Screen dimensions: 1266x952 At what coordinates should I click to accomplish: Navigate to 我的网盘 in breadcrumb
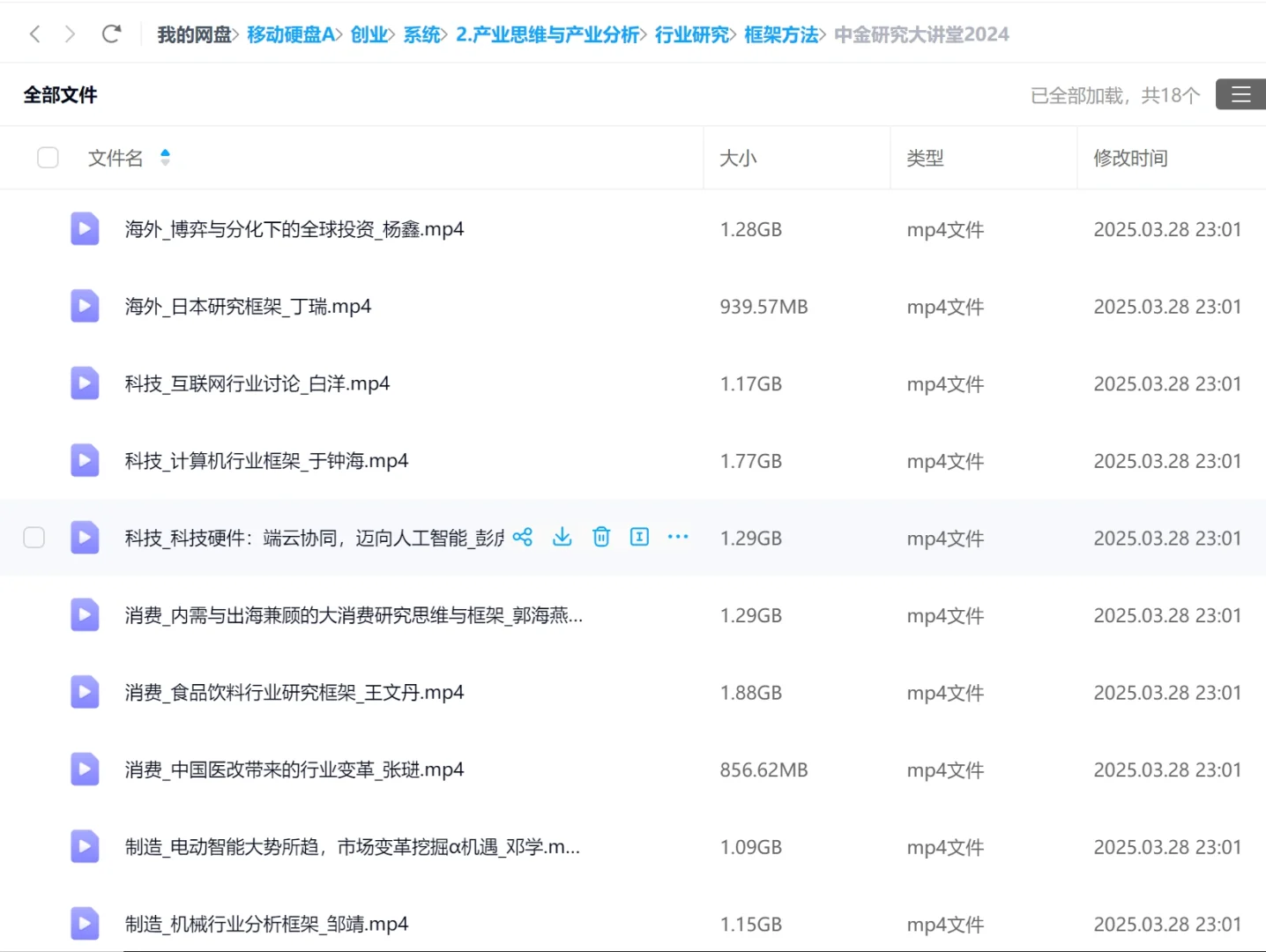pyautogui.click(x=194, y=34)
